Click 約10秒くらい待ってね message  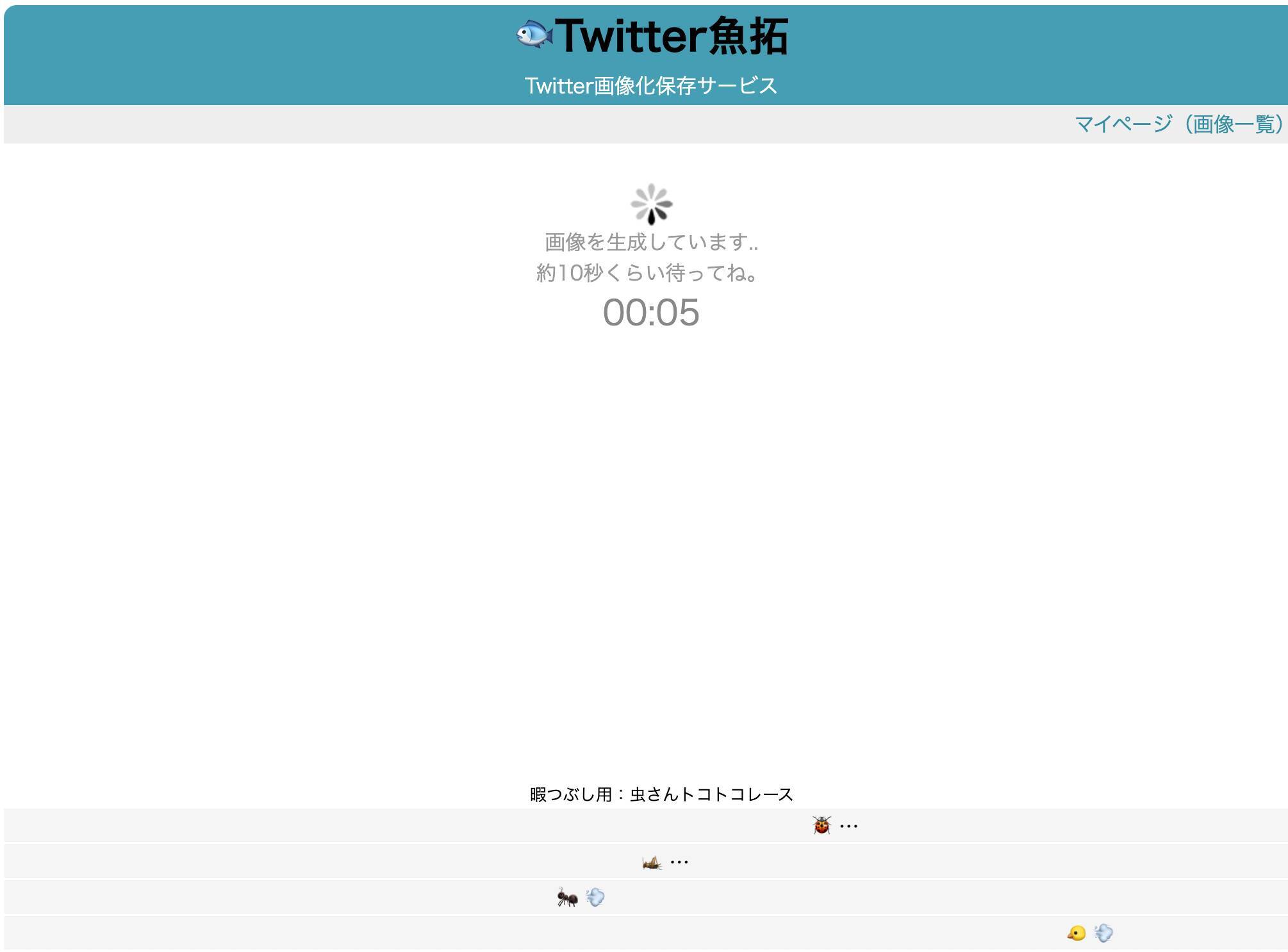tap(647, 273)
